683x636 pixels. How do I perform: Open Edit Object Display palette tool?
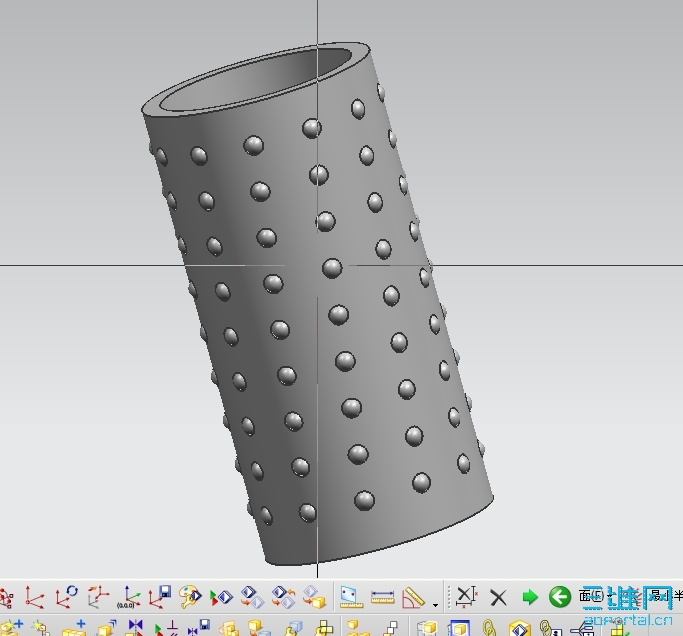191,597
